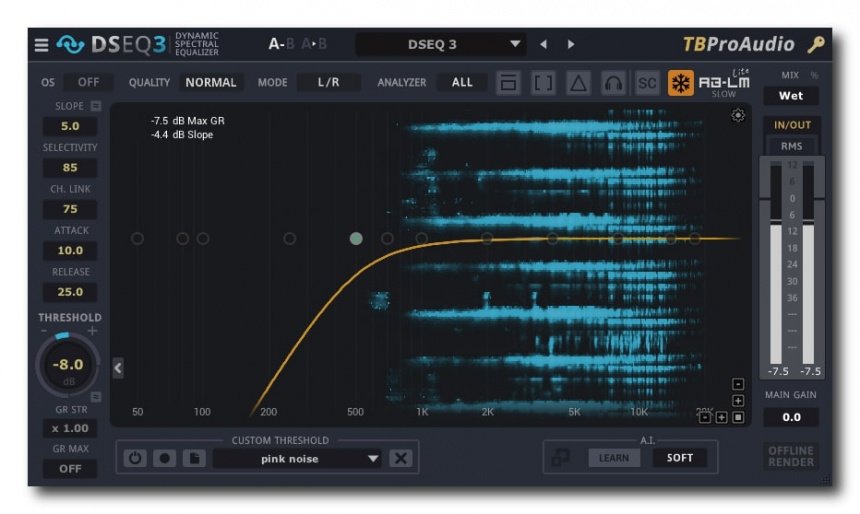Click the RELEASE value 25.0 field
Image resolution: width=860 pixels, height=514 pixels.
point(70,292)
